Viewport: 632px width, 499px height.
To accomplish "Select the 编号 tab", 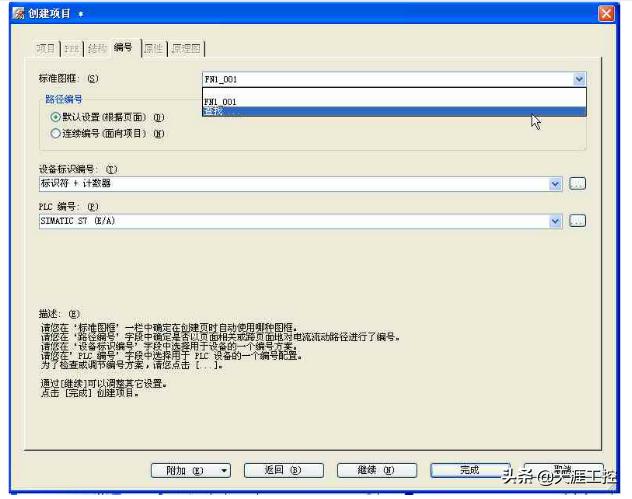I will [x=125, y=48].
